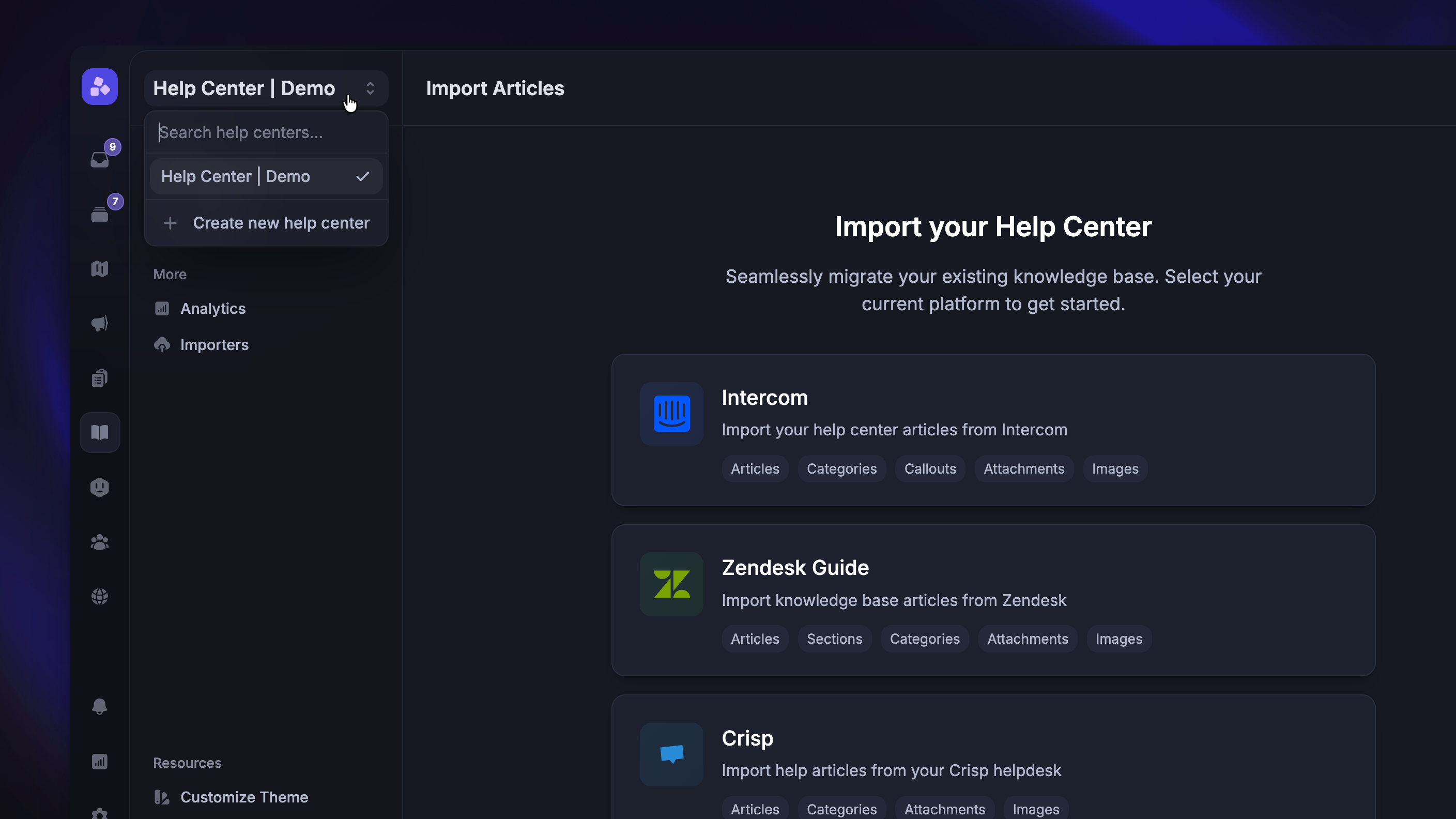The height and width of the screenshot is (819, 1456).
Task: Select the Zendesk Guide import card
Action: coord(993,600)
